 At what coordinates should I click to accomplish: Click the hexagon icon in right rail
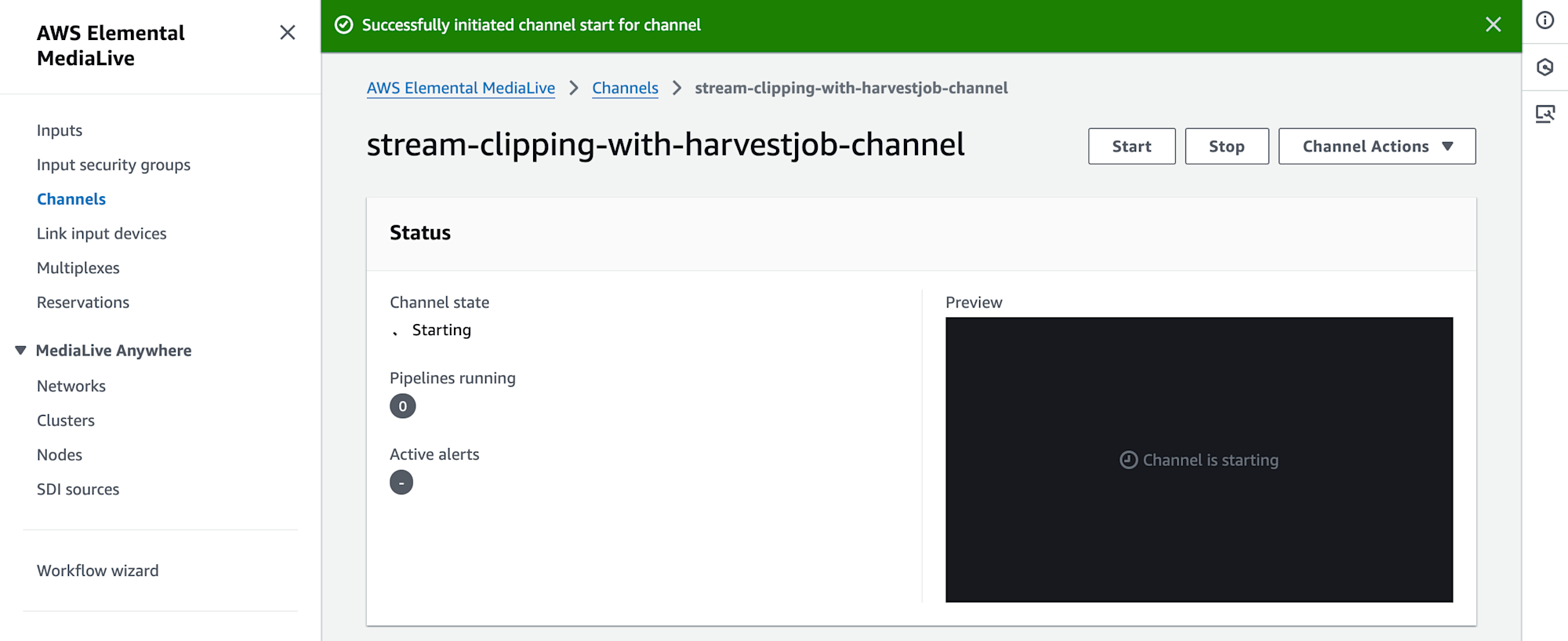(x=1544, y=67)
